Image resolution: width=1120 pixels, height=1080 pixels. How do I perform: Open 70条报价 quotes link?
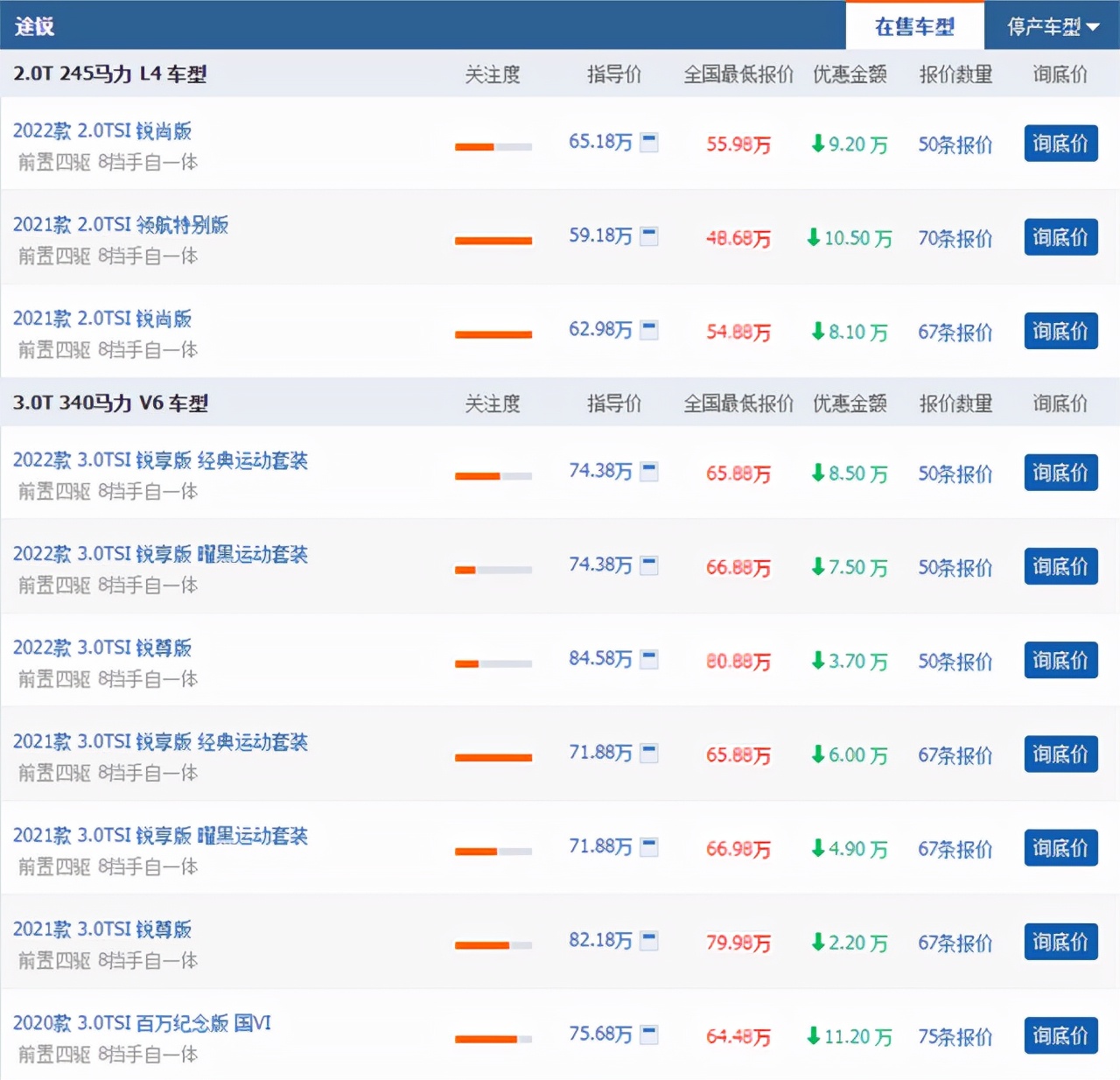pyautogui.click(x=955, y=238)
